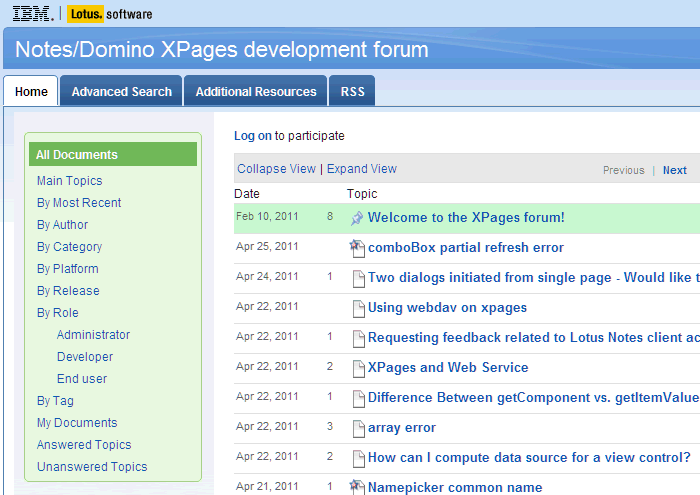700x495 pixels.
Task: Open Welcome to the XPages forum topic
Action: click(466, 217)
